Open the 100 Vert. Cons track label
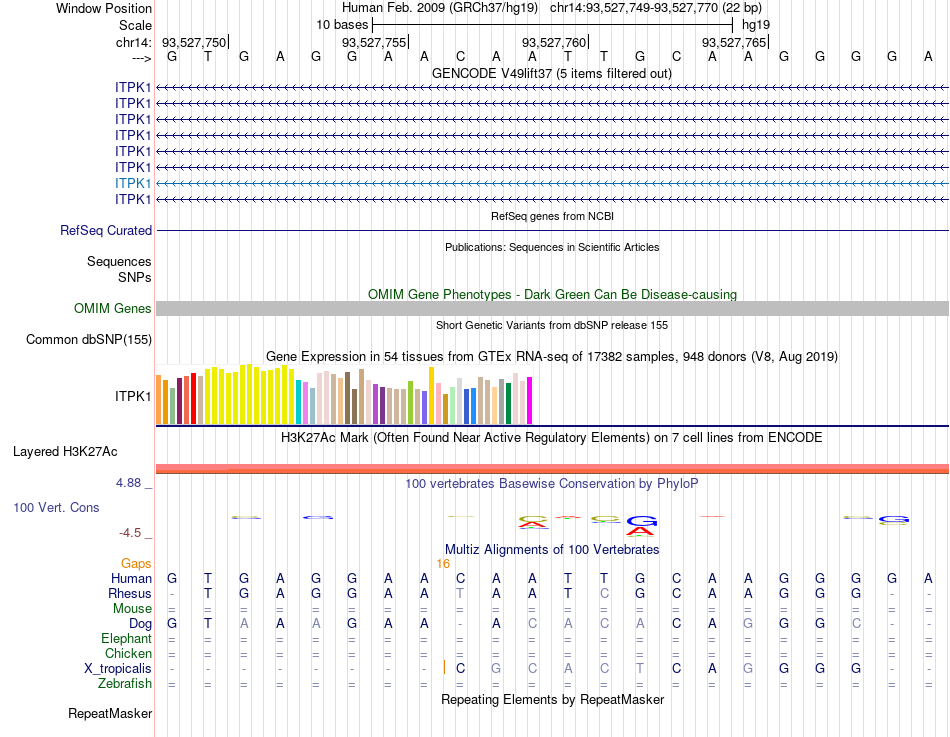The width and height of the screenshot is (950, 737). pos(56,508)
